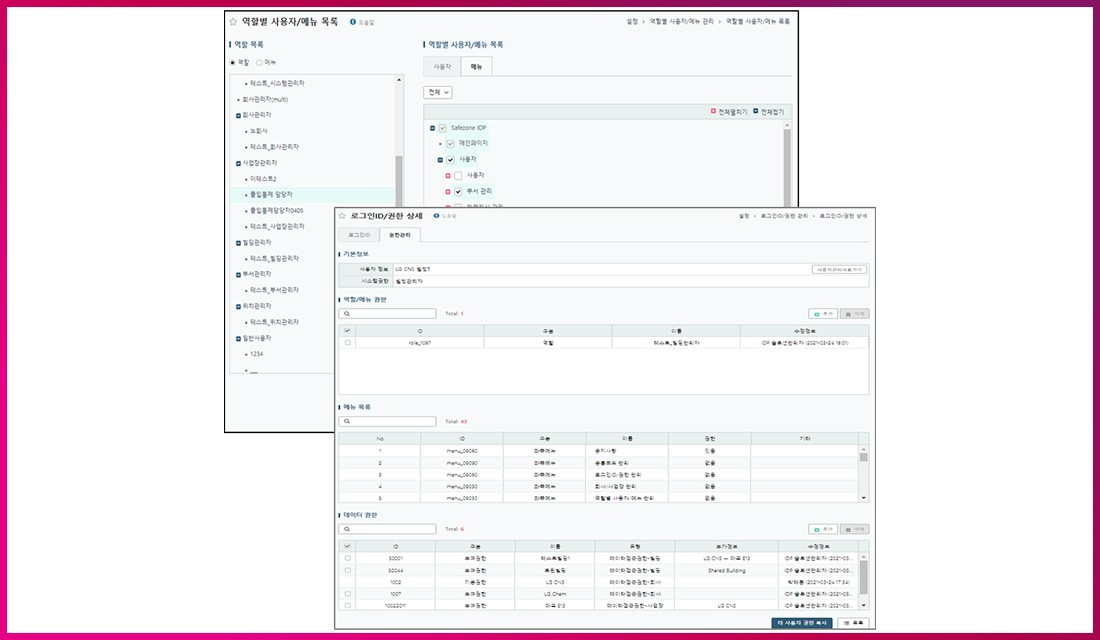Switch to the 사용자 tab
This screenshot has width=1100, height=640.
click(x=441, y=67)
